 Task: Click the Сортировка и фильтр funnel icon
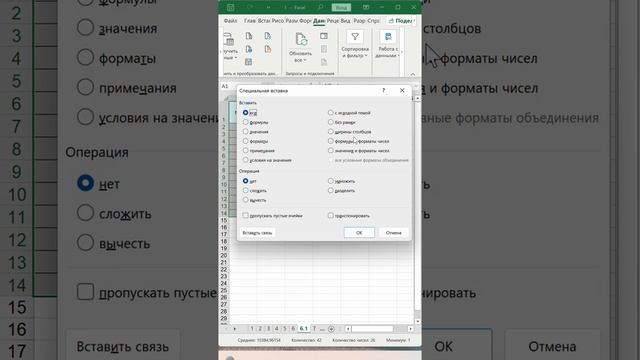click(x=355, y=37)
